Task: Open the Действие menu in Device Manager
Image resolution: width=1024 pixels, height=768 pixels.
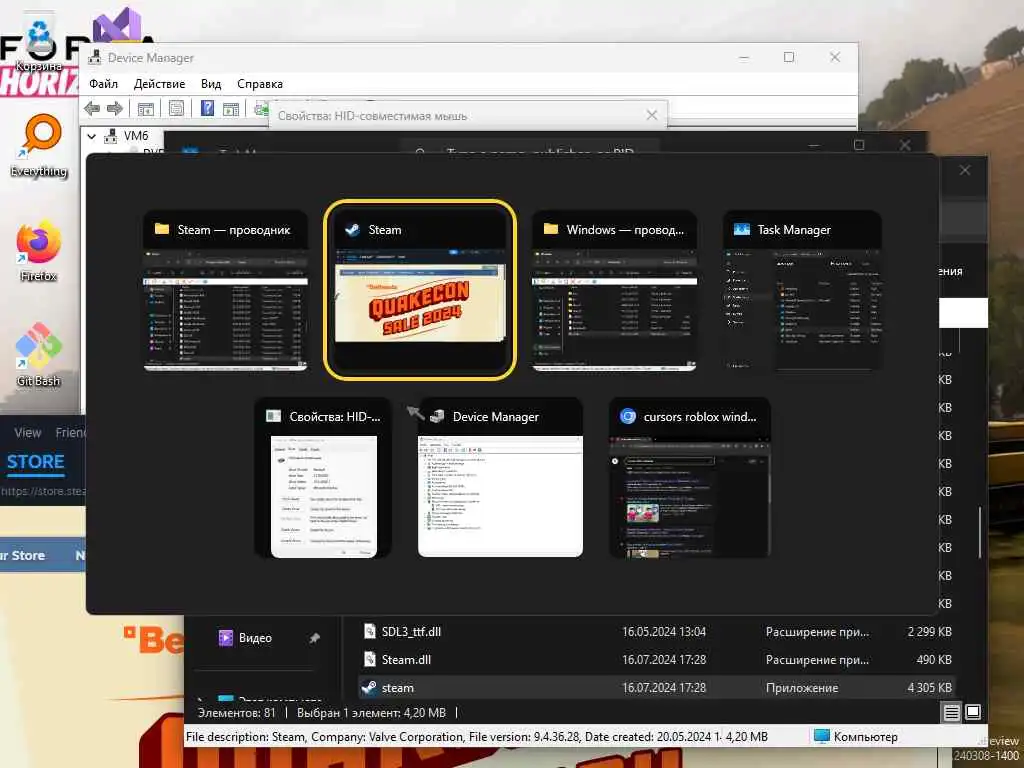Action: [x=159, y=84]
